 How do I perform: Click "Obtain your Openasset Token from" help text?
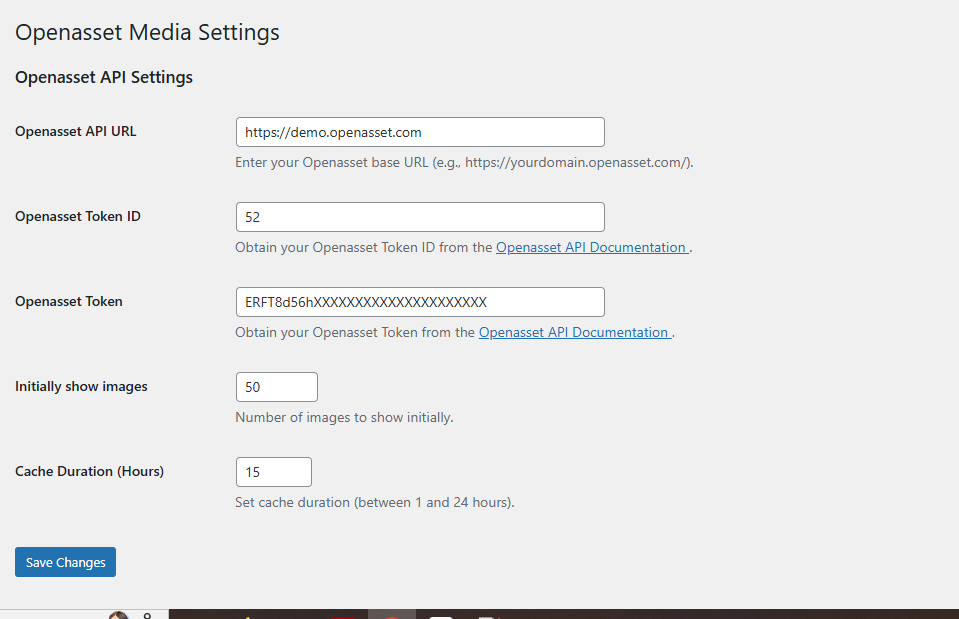tap(355, 332)
